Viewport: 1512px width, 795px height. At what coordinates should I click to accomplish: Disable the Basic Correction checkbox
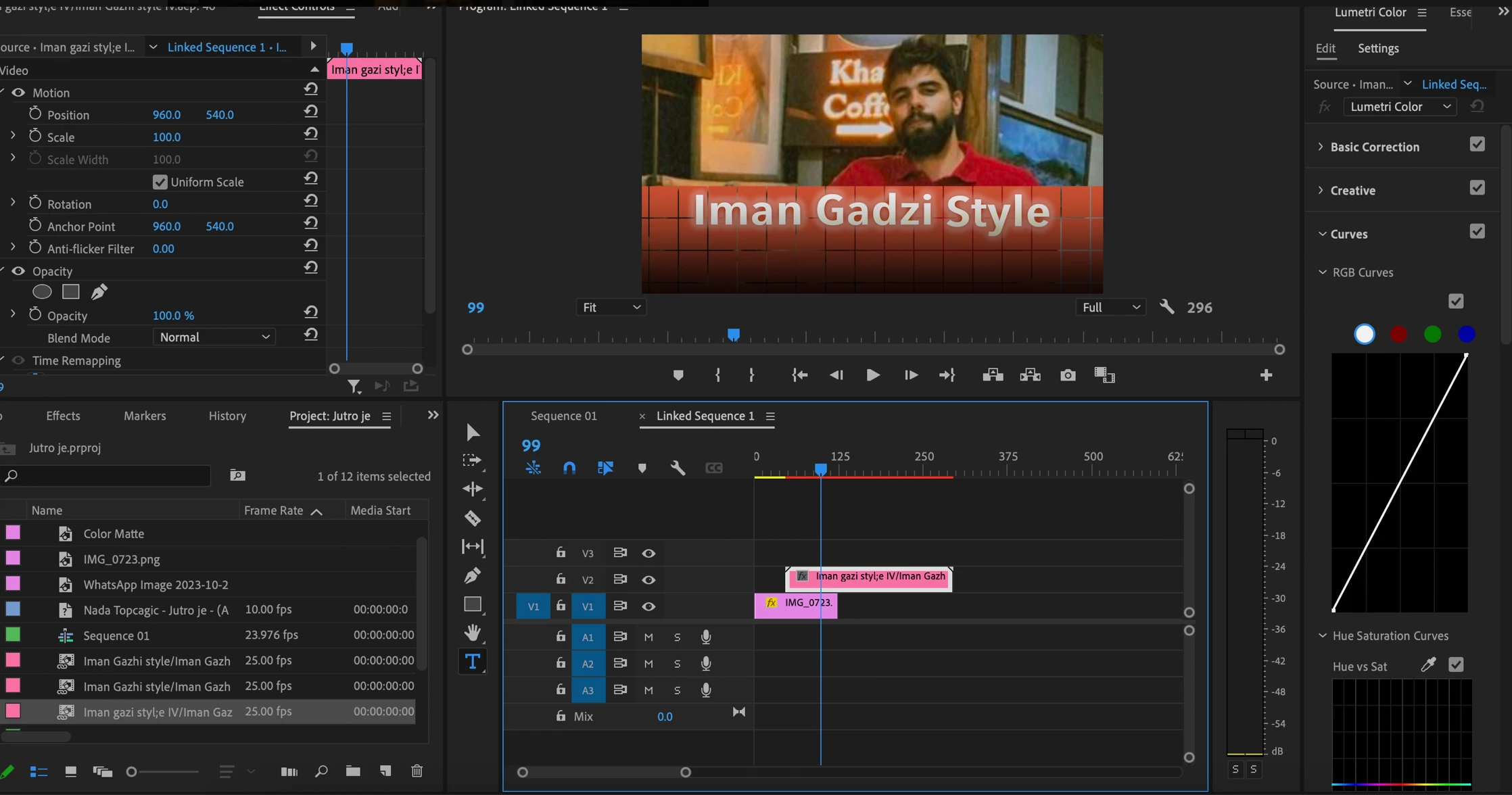pyautogui.click(x=1477, y=145)
